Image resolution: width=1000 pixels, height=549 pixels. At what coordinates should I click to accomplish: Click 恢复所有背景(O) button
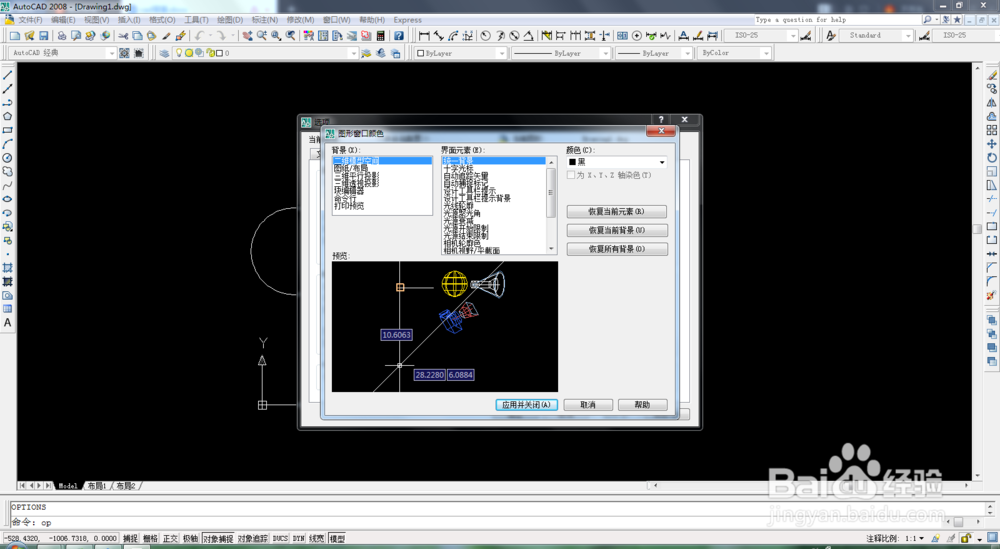(x=617, y=249)
